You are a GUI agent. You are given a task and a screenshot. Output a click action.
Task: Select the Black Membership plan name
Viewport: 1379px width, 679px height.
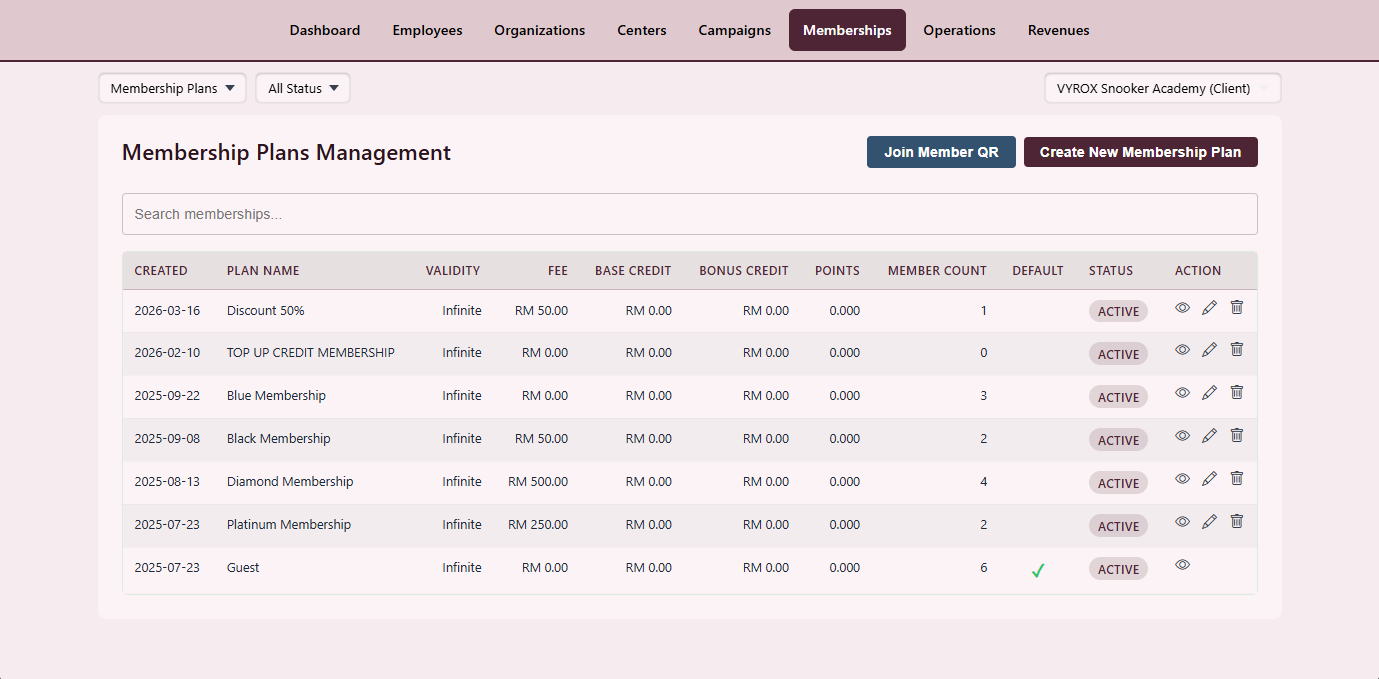click(x=279, y=439)
